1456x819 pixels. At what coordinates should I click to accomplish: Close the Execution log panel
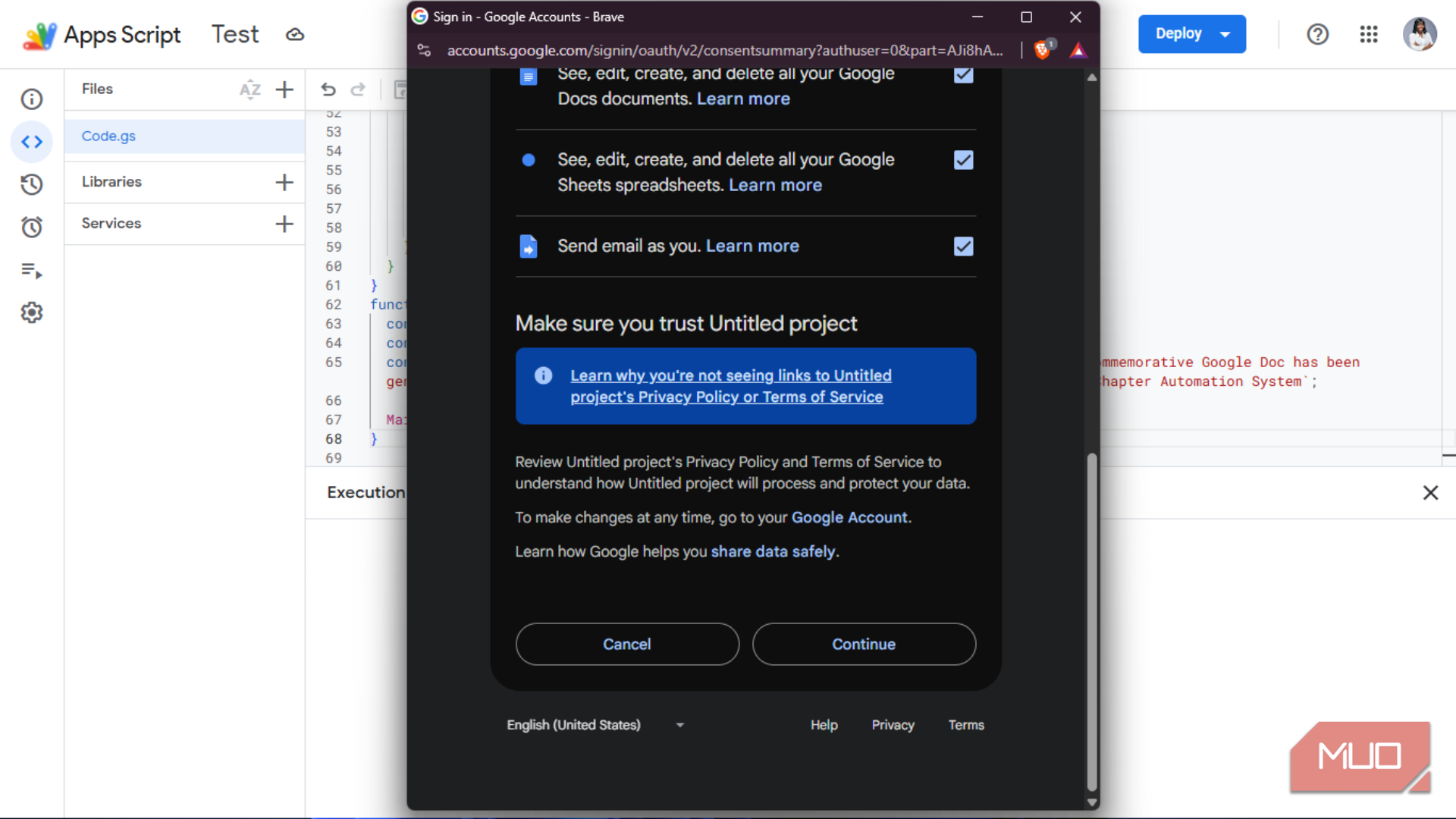pyautogui.click(x=1430, y=493)
